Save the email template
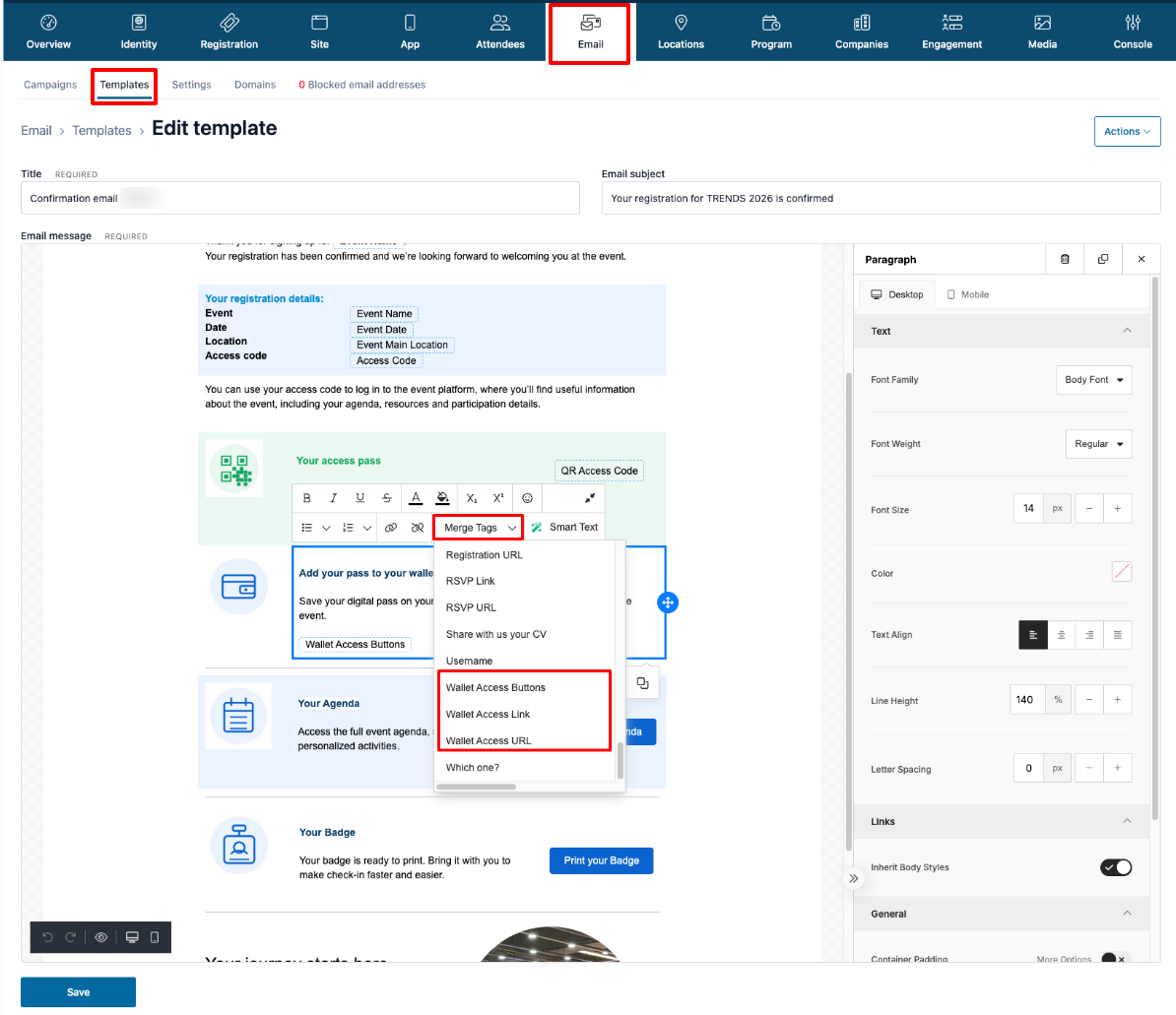Image resolution: width=1176 pixels, height=1015 pixels. pos(78,991)
